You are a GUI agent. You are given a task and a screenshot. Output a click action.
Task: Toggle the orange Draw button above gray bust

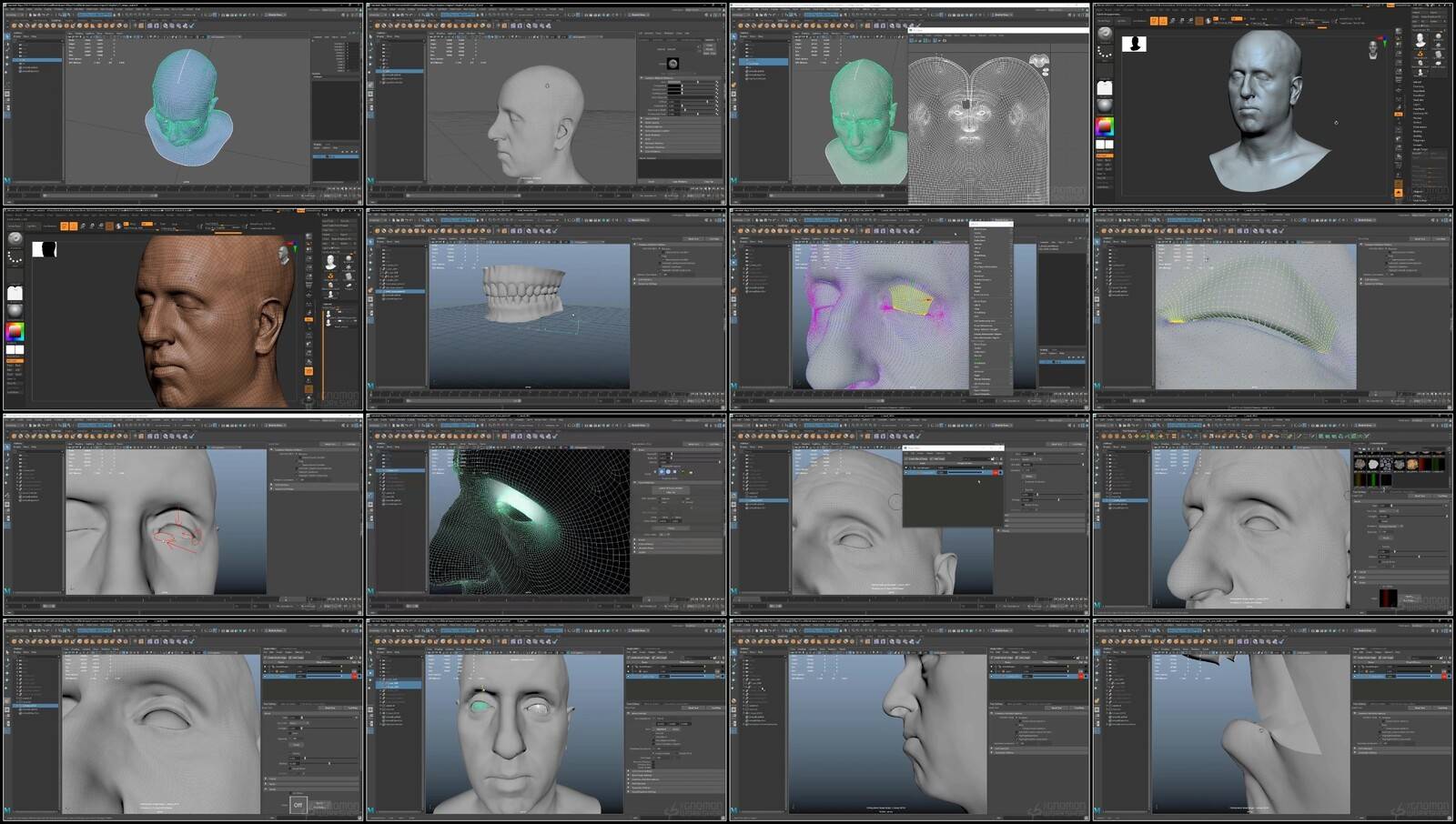tap(1163, 20)
